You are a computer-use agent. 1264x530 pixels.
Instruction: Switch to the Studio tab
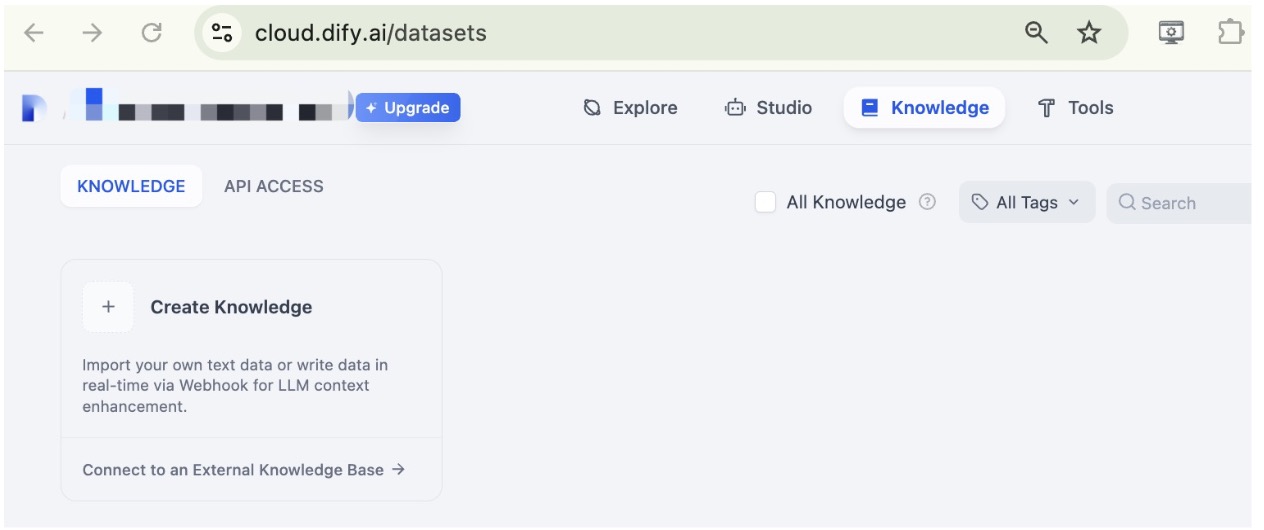(768, 108)
